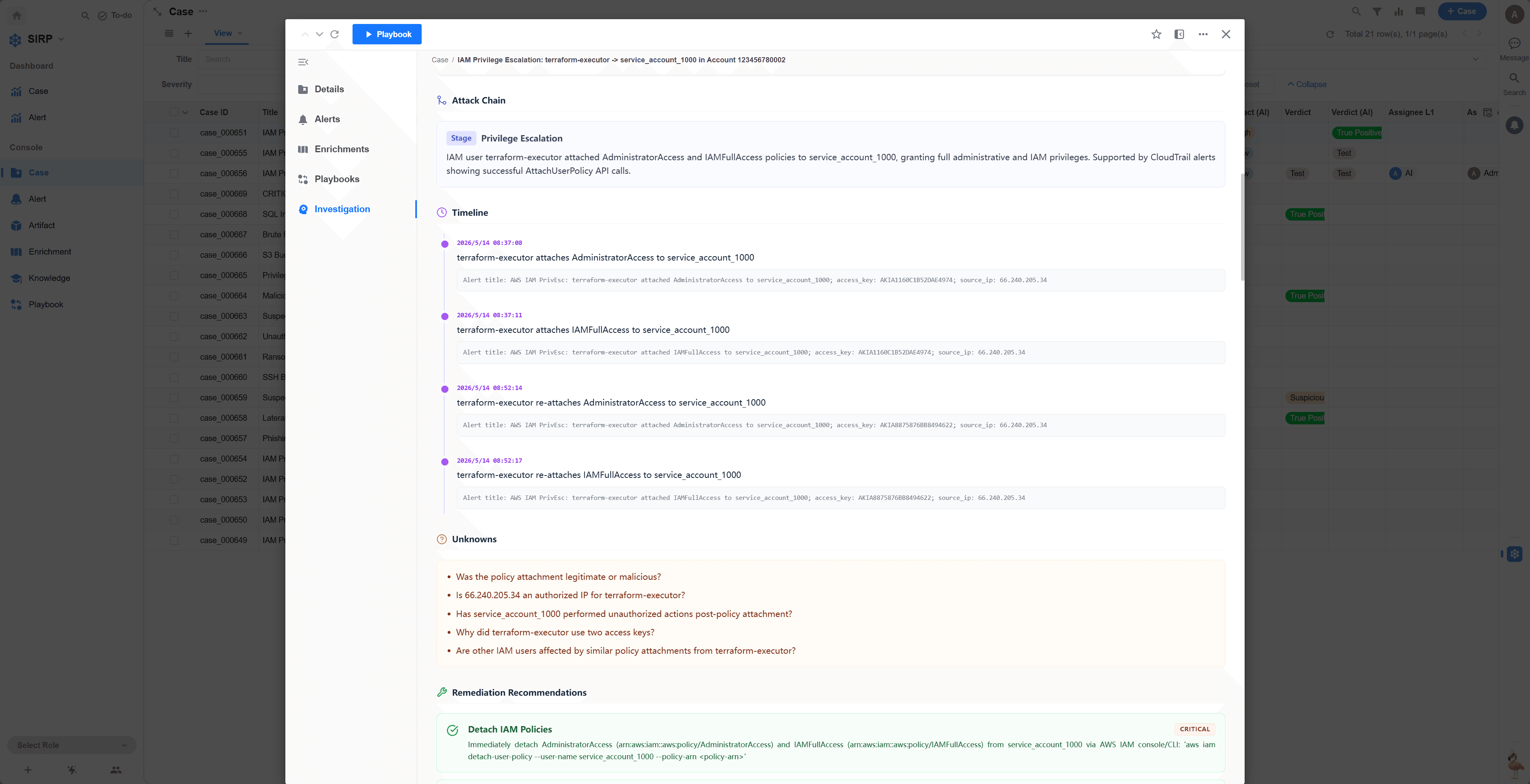The image size is (1530, 784).
Task: Open Alert under Dashboard in sidebar
Action: coord(37,117)
